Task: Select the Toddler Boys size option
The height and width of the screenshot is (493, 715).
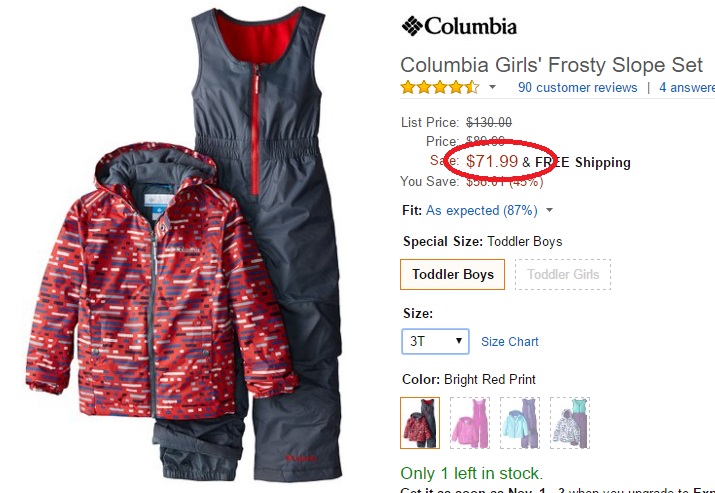Action: 452,275
